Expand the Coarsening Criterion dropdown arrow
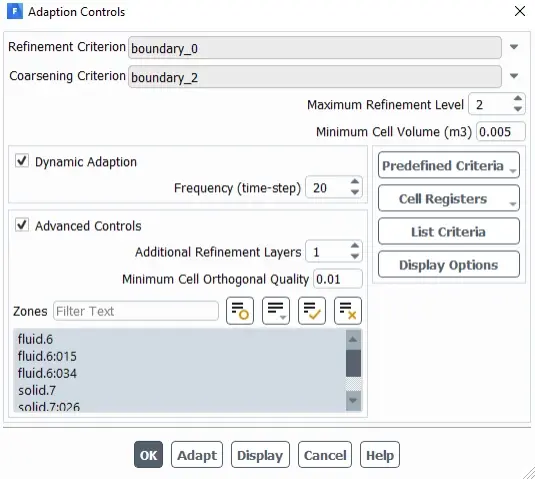This screenshot has width=535, height=479. (514, 76)
